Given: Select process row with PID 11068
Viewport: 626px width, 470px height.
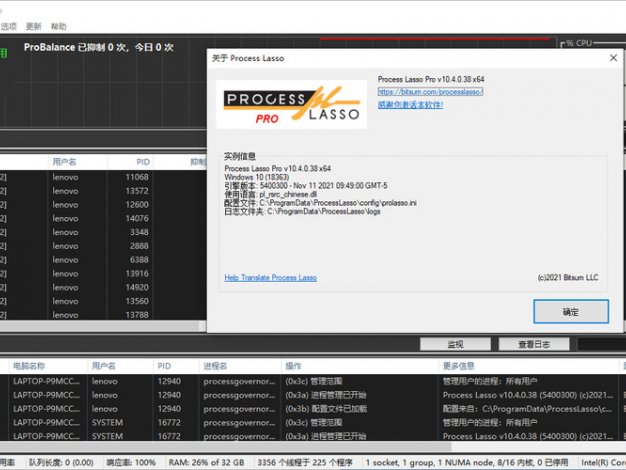Looking at the screenshot, I should (x=103, y=177).
